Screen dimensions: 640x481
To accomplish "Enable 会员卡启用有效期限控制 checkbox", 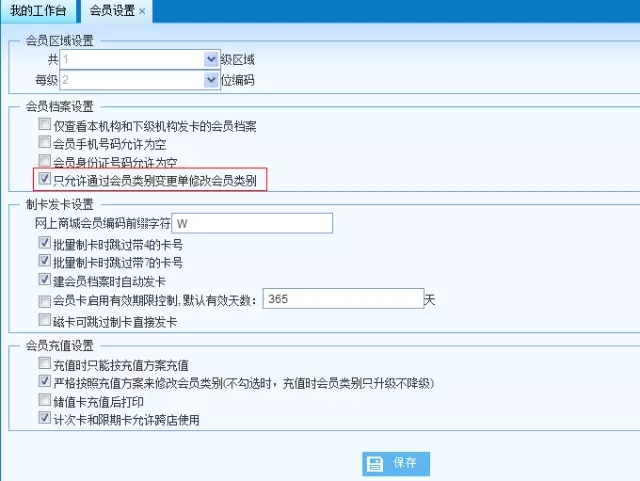I will (44, 301).
